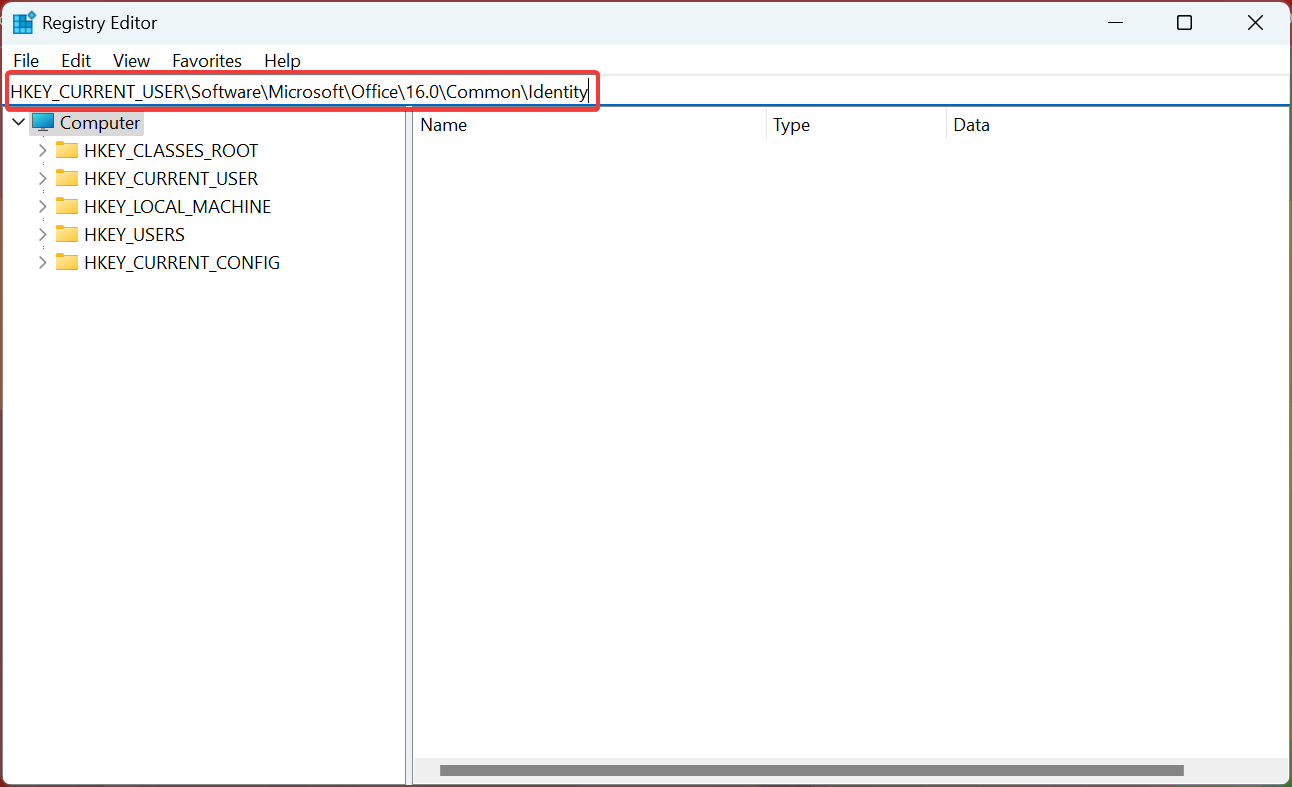Select the HKEY_CLASSES_ROOT label
This screenshot has width=1292, height=787.
coord(171,151)
